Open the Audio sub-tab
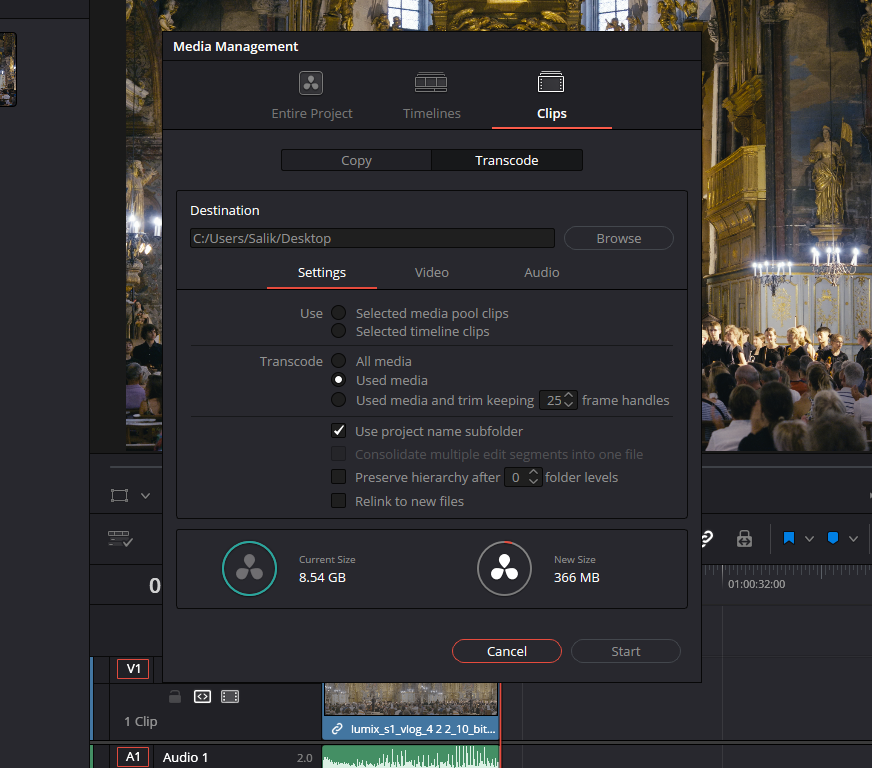872x768 pixels. coord(542,272)
